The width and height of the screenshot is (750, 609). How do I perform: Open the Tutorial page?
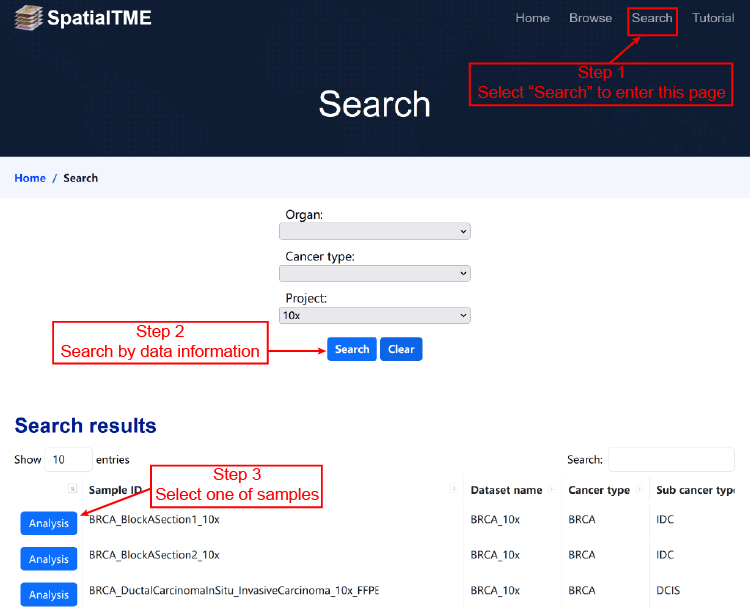pos(713,18)
